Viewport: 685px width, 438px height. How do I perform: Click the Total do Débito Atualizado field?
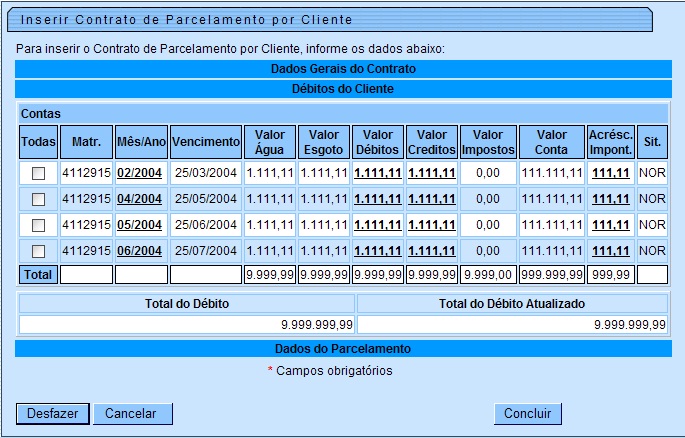(x=512, y=324)
